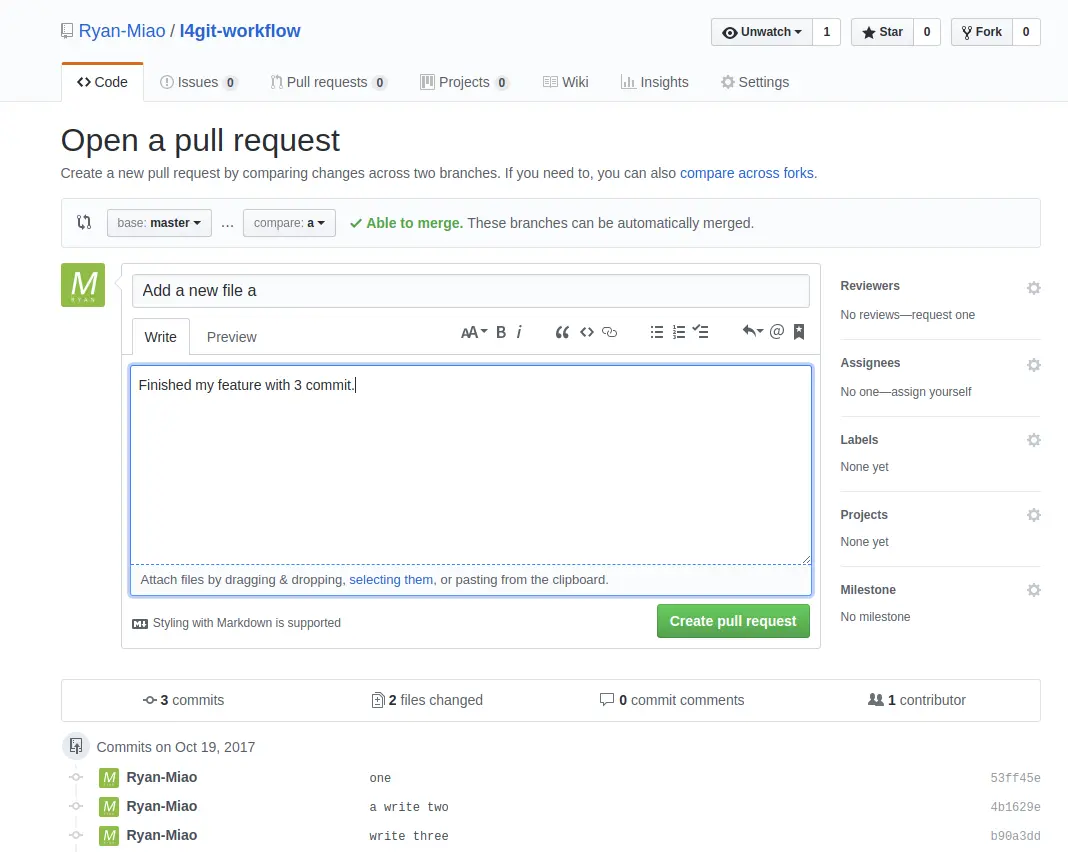Open the Milestone gear settings

[x=1033, y=590]
